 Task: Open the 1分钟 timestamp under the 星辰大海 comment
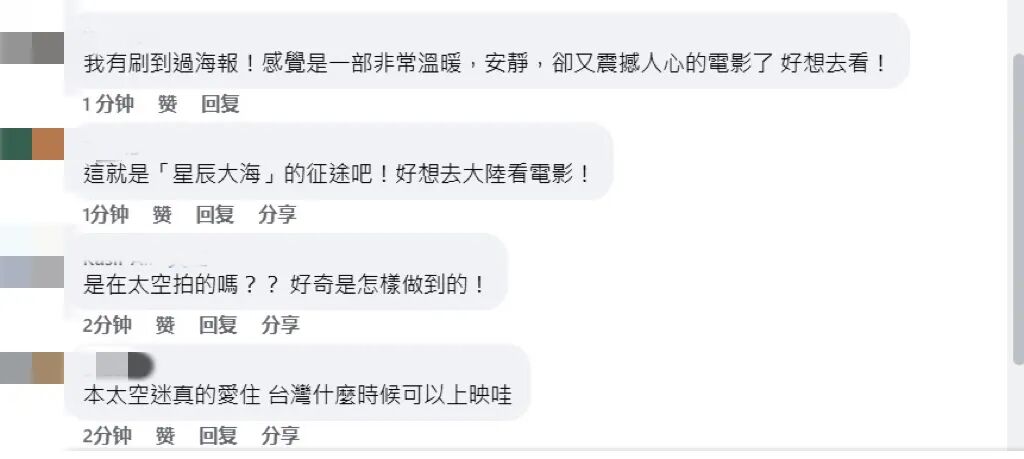(106, 214)
